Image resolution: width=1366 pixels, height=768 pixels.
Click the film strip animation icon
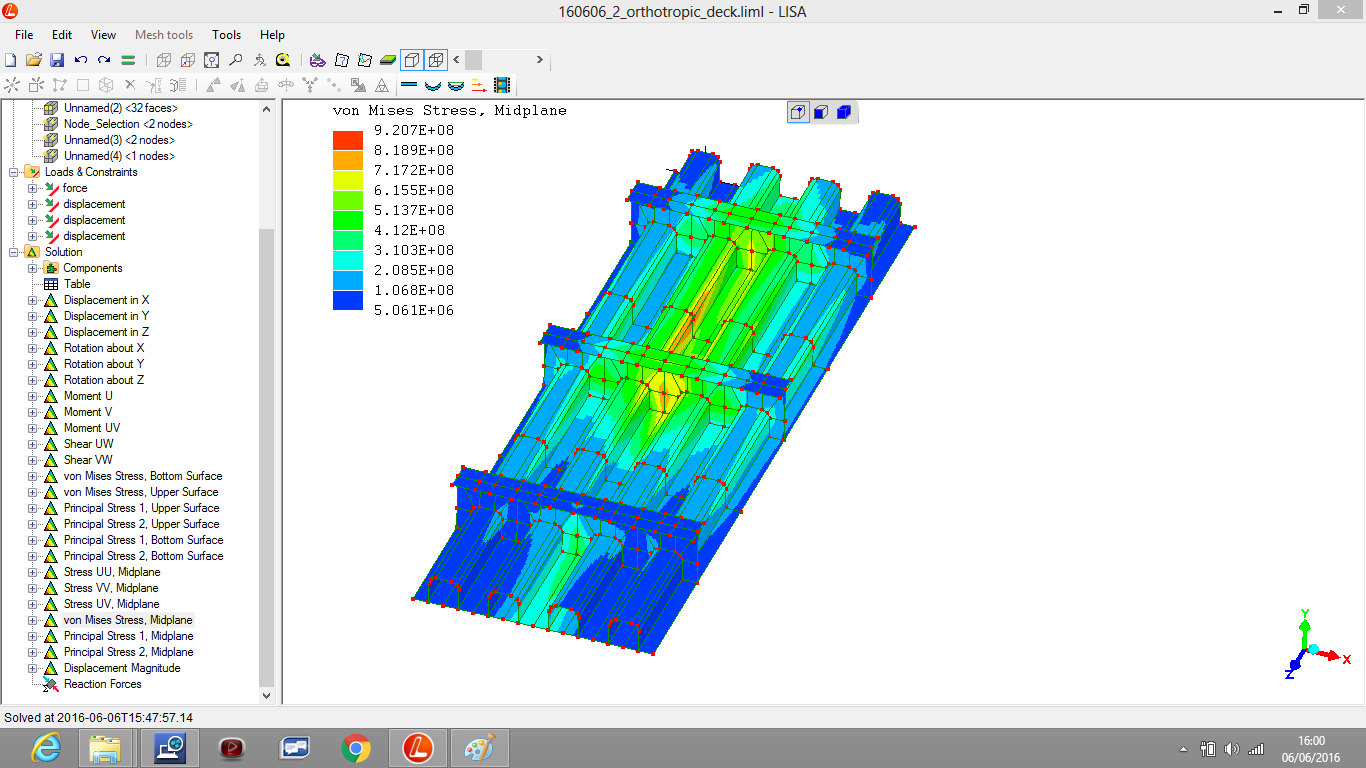502,85
